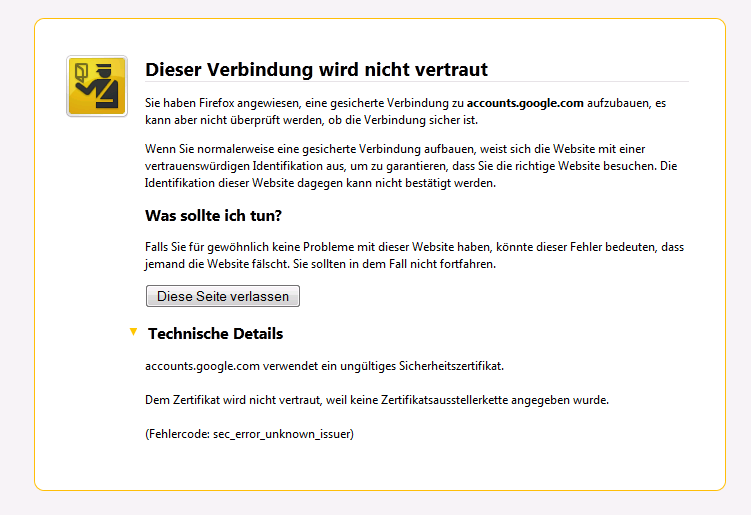Click the 'Was sollte ich tun?' heading

pyautogui.click(x=213, y=216)
